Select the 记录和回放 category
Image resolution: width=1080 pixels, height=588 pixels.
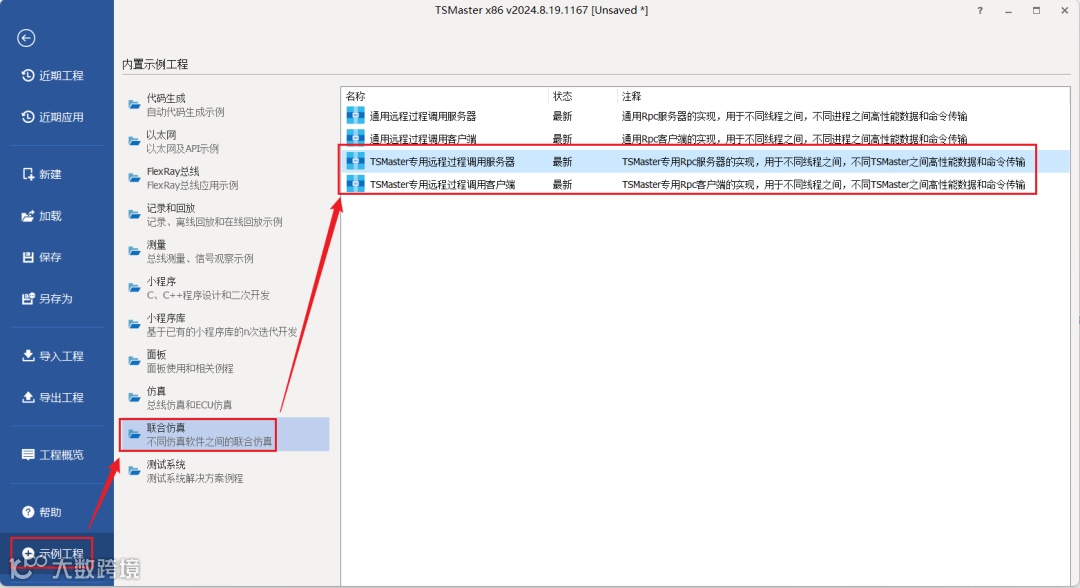(x=225, y=215)
